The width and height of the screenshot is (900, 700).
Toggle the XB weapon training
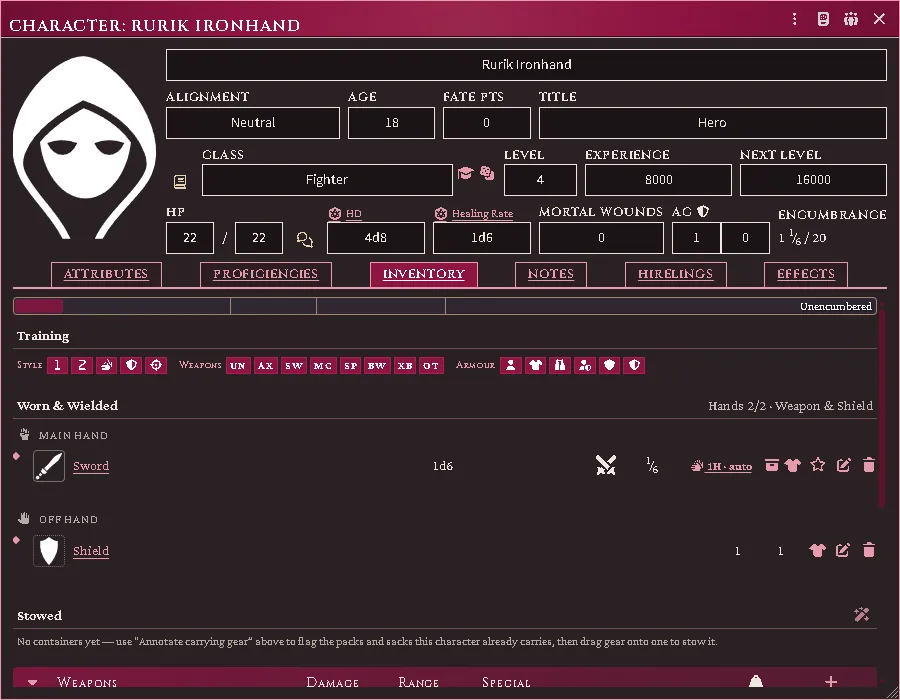405,365
